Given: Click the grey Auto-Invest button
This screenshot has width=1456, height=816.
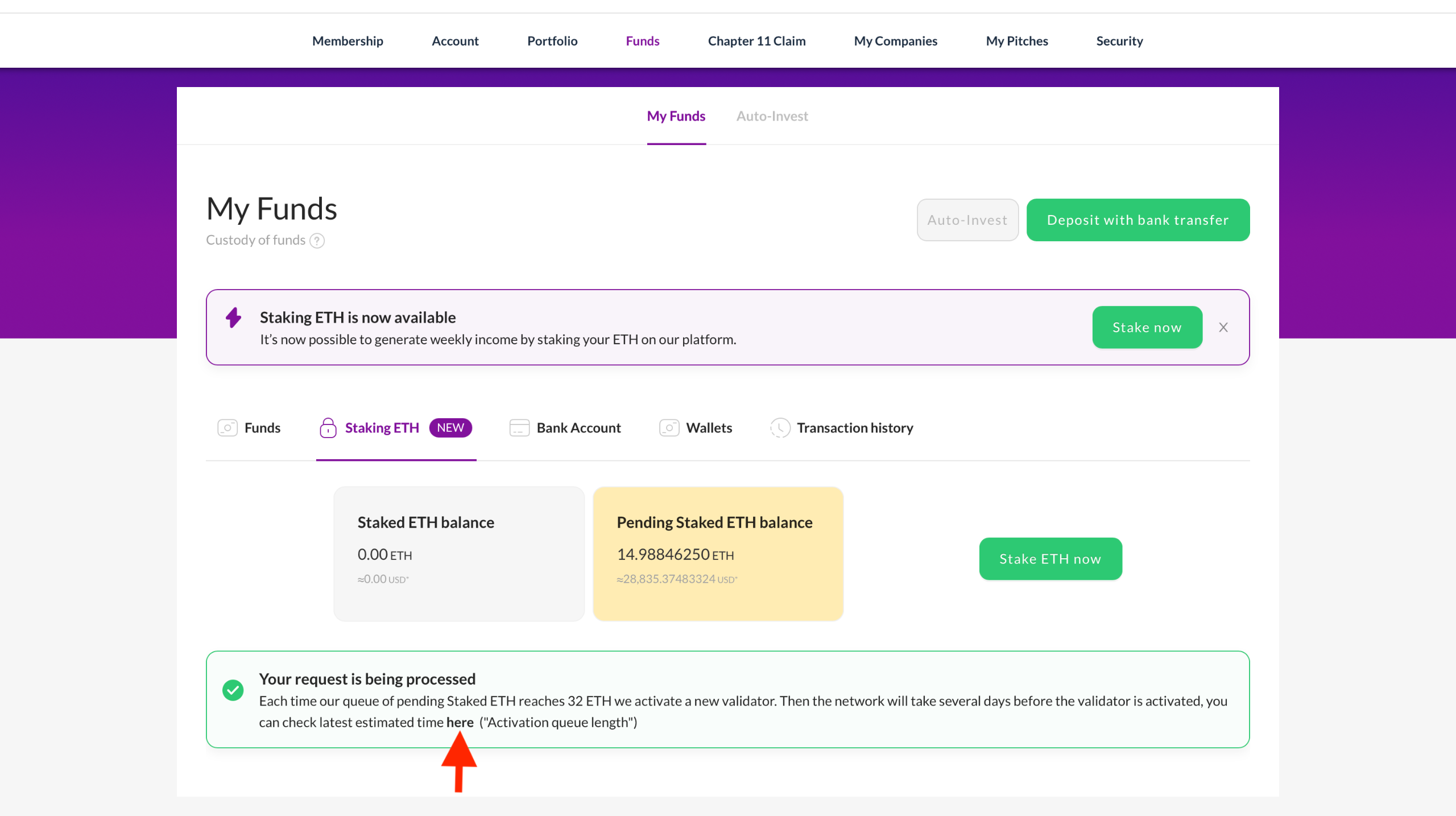Looking at the screenshot, I should point(967,220).
